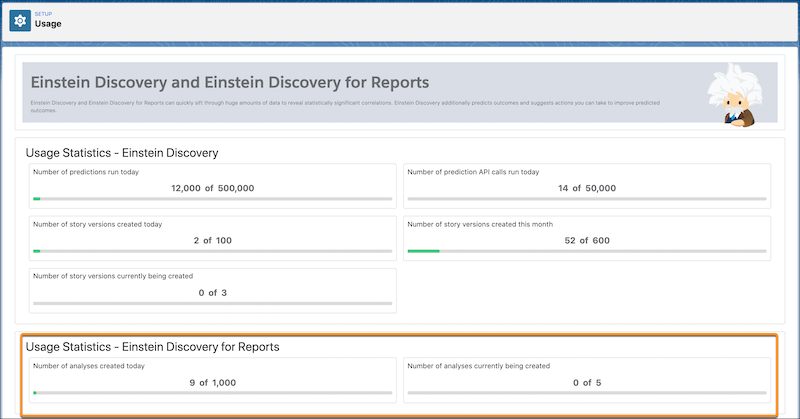Click the Einstein Discovery description paragraph
The image size is (800, 419).
click(345, 106)
